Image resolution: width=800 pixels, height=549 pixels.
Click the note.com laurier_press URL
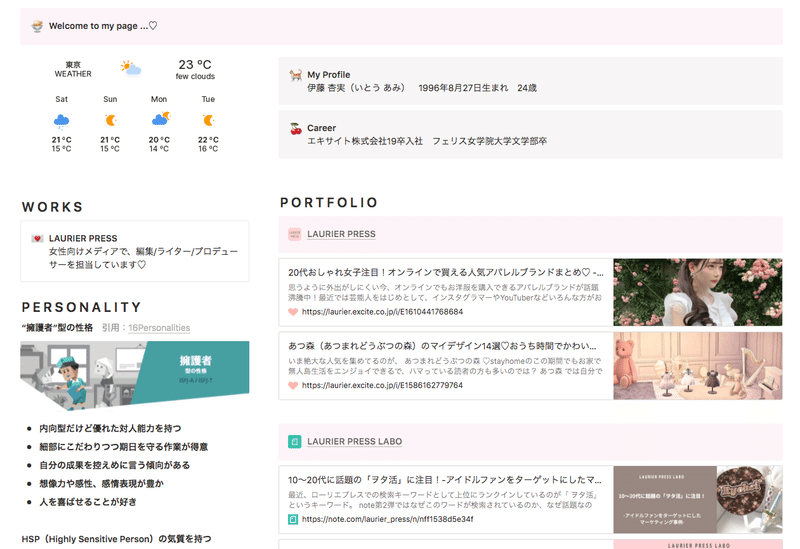pos(387,519)
